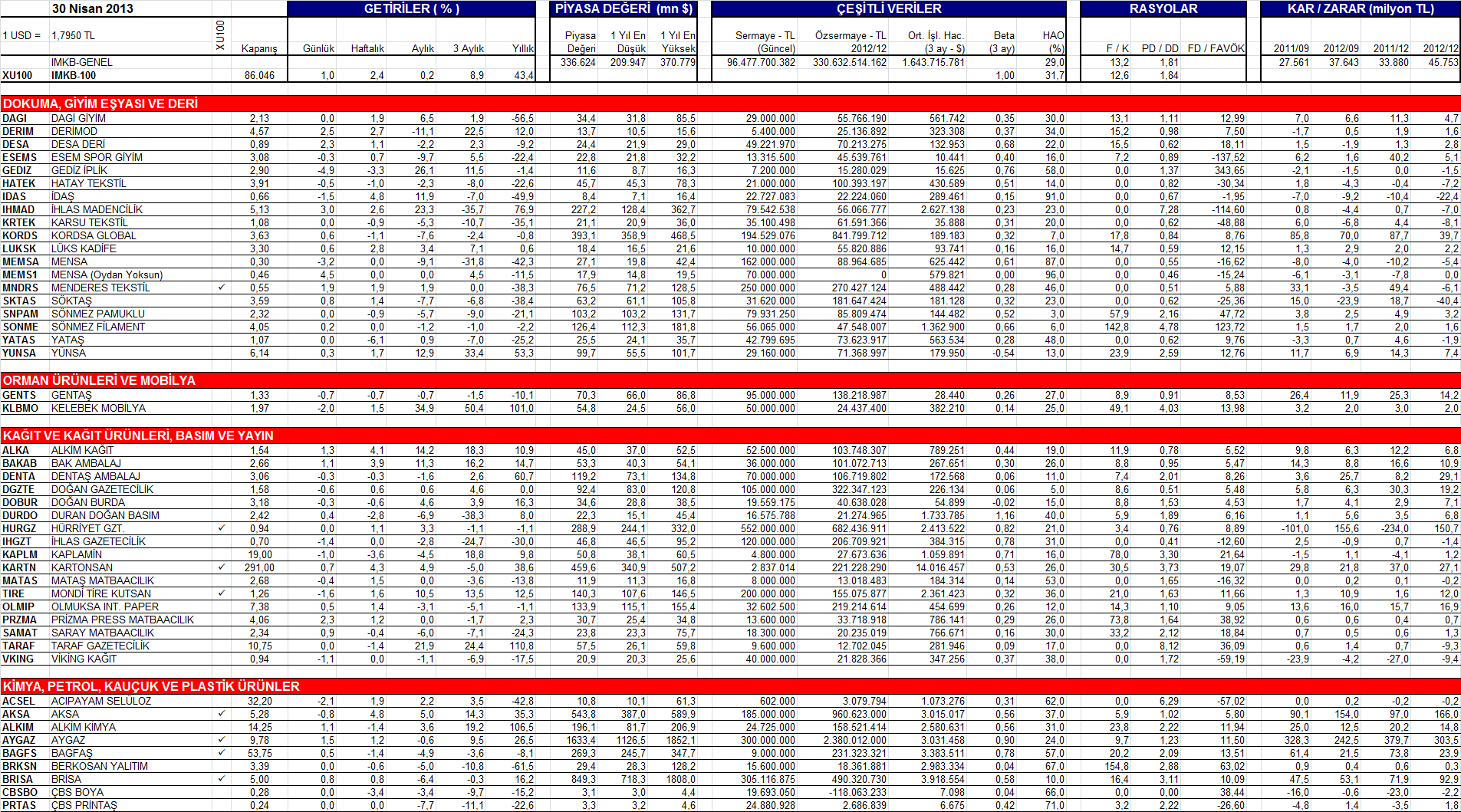Screen dimensions: 1461x812
Task: Click the ESEM SPOR GİYİM cell
Action: point(97,157)
